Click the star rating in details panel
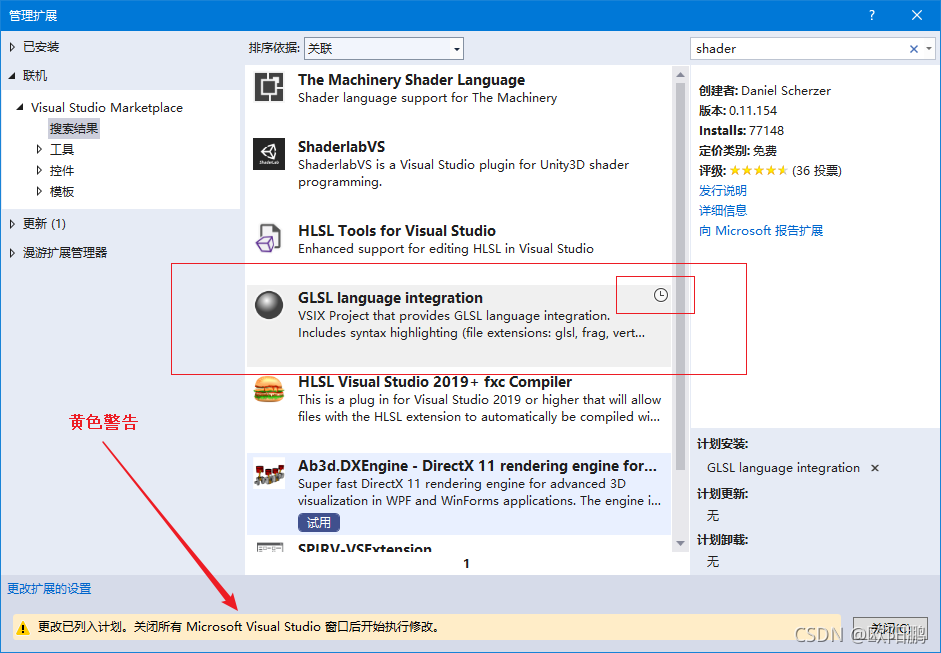The height and width of the screenshot is (653, 941). 759,170
